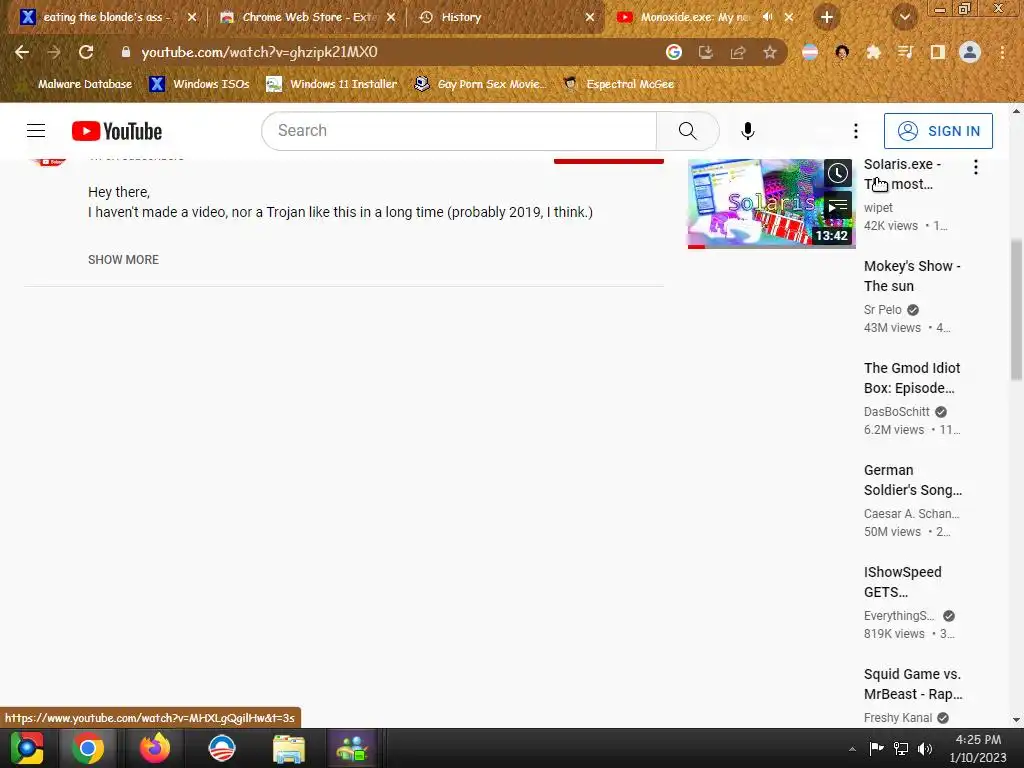
Task: Open Squid Game vs. MrBeast video
Action: [913, 684]
